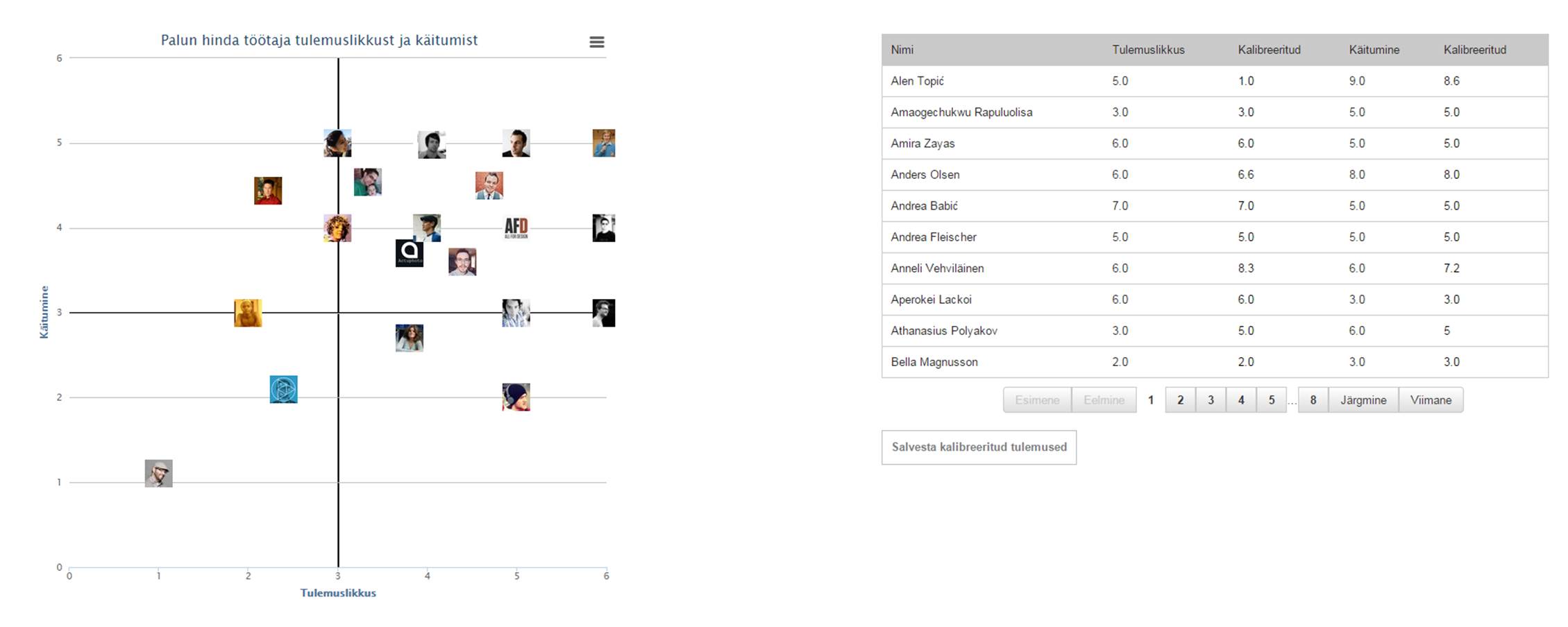The width and height of the screenshot is (1568, 627).
Task: Edit Alen Topić calibrated Tulemuslikkus value
Action: (1246, 81)
